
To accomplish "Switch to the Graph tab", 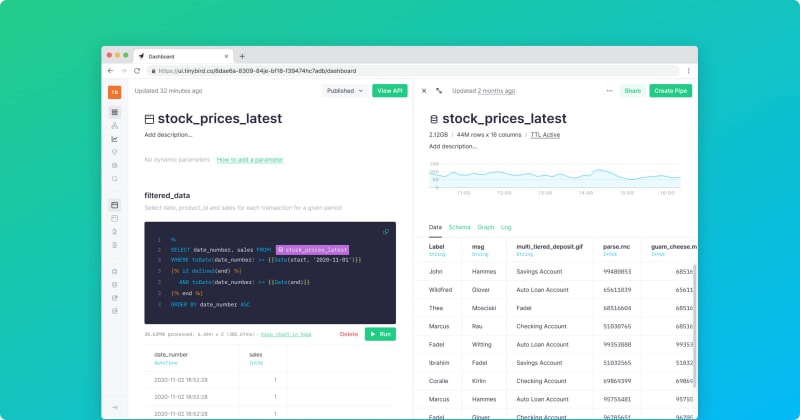I will (485, 227).
